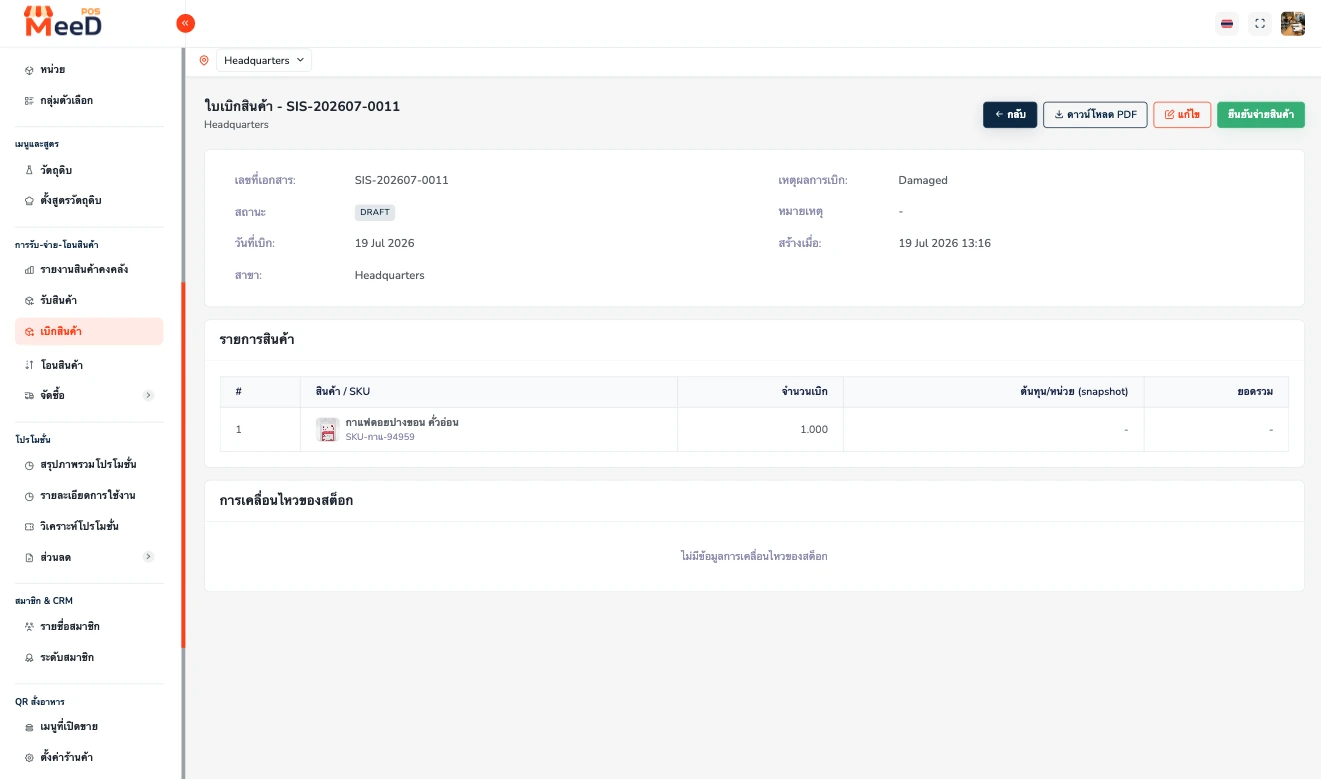Open the Headquarters branch dropdown

point(264,61)
